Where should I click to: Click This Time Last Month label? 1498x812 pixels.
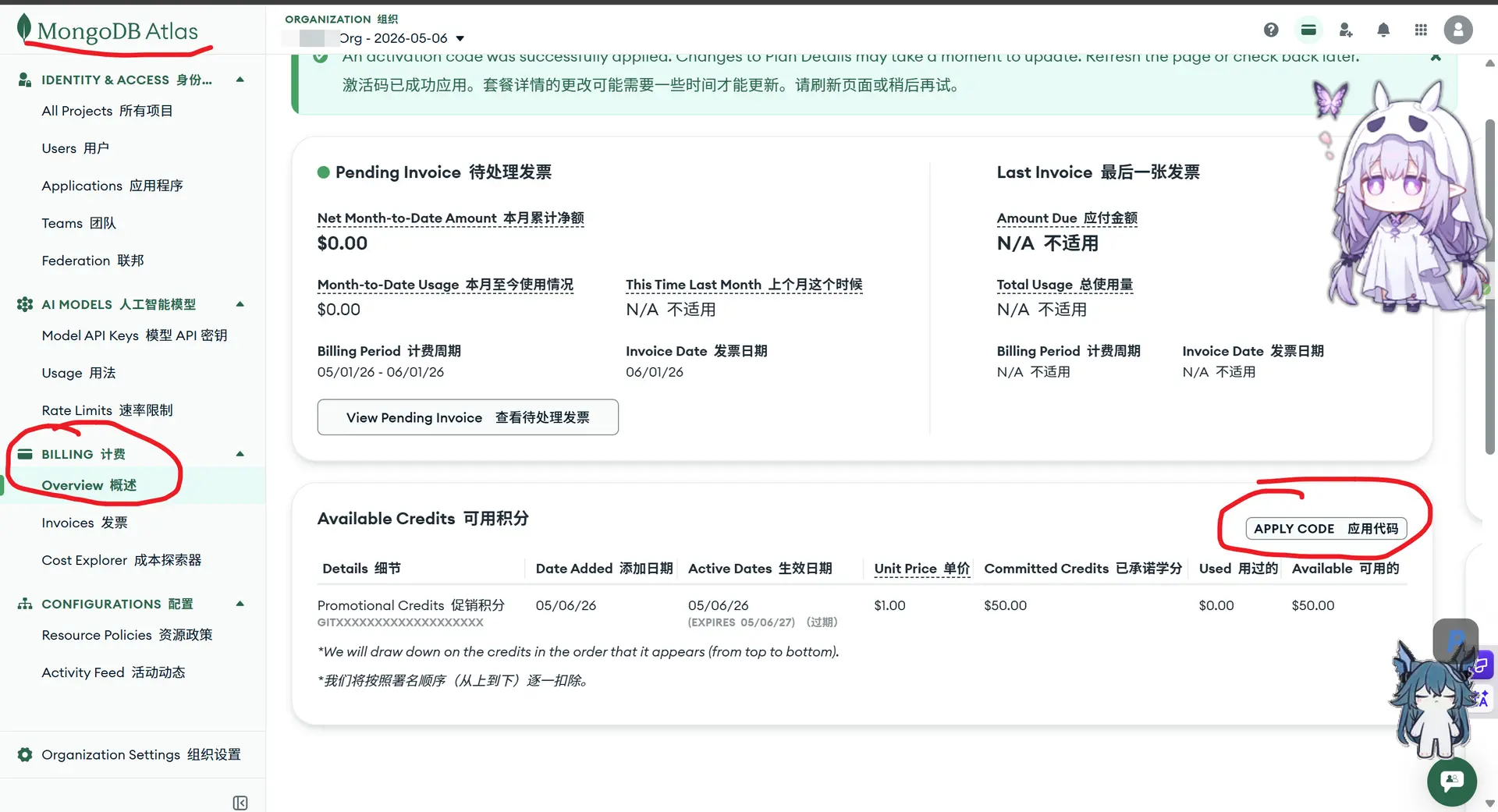pyautogui.click(x=744, y=285)
